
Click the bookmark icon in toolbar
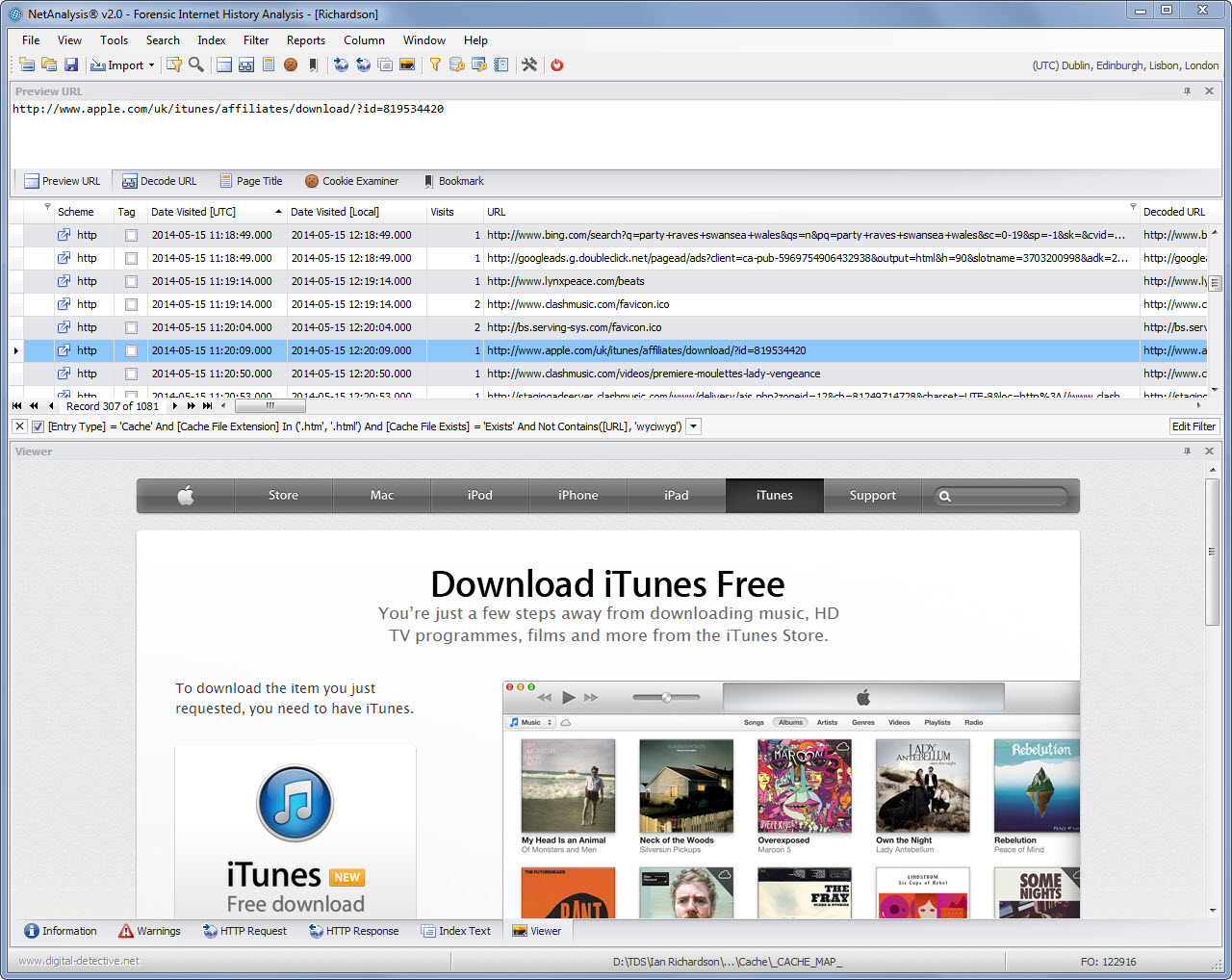tap(313, 64)
